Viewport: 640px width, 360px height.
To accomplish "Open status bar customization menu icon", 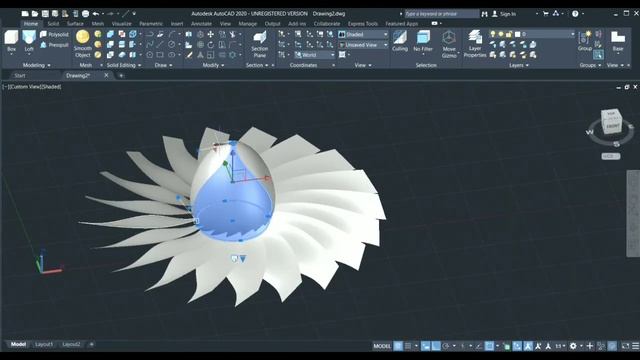I will pos(636,346).
